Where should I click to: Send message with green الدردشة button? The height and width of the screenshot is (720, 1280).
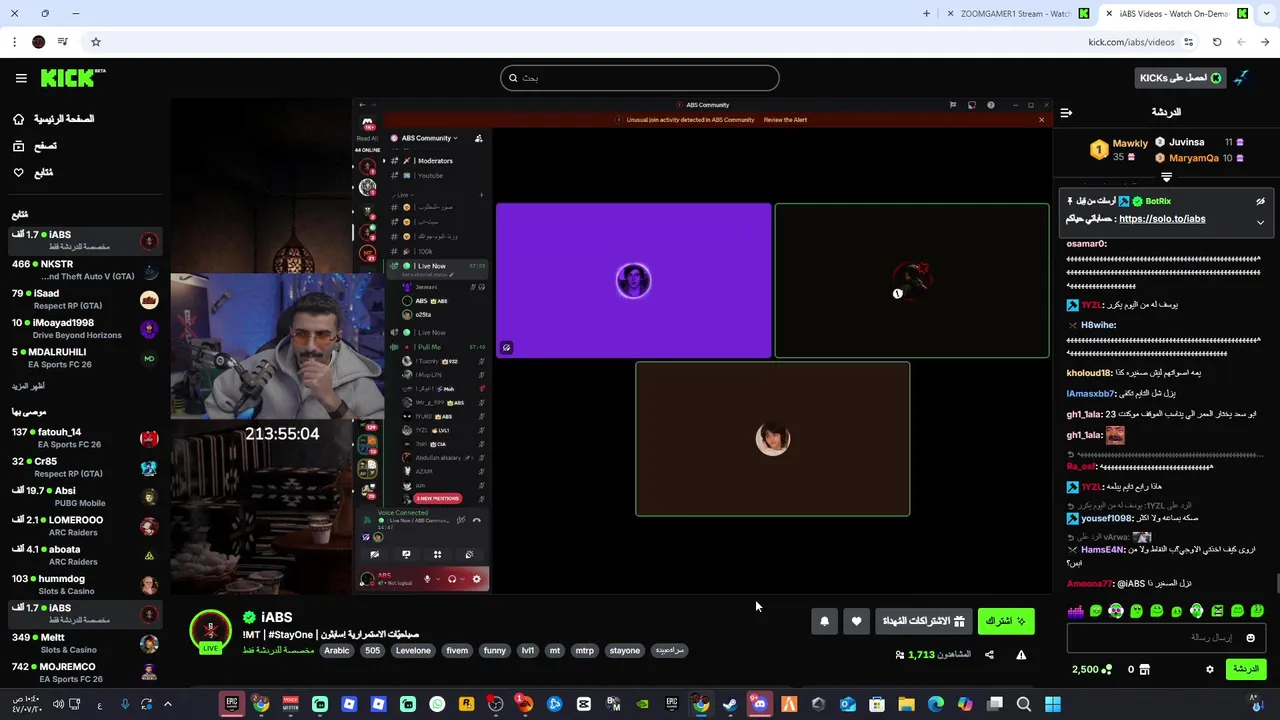1245,669
